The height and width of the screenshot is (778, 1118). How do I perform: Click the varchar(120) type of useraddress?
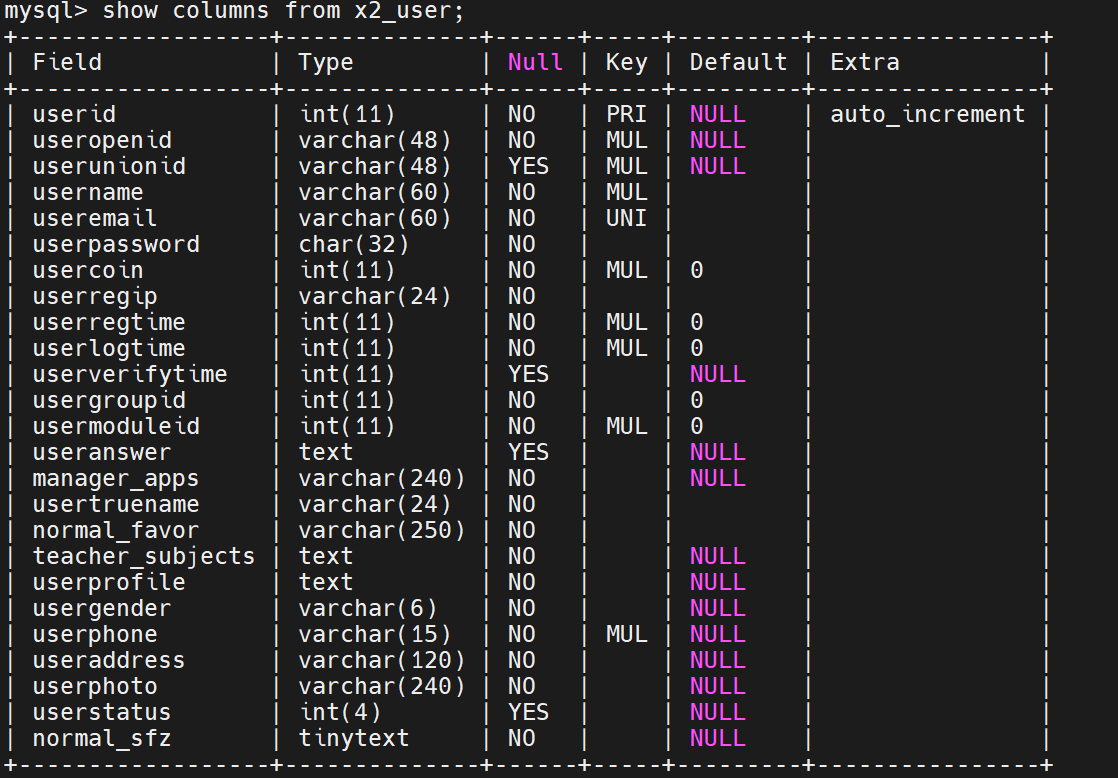coord(381,660)
